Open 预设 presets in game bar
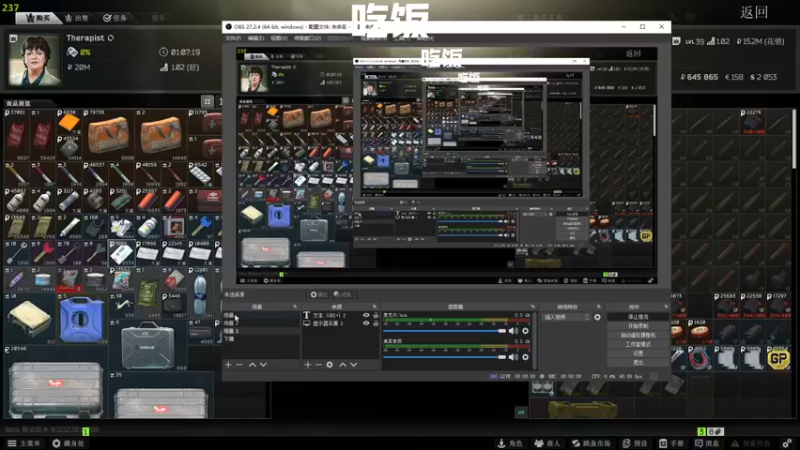This screenshot has height=450, width=800. (635, 443)
